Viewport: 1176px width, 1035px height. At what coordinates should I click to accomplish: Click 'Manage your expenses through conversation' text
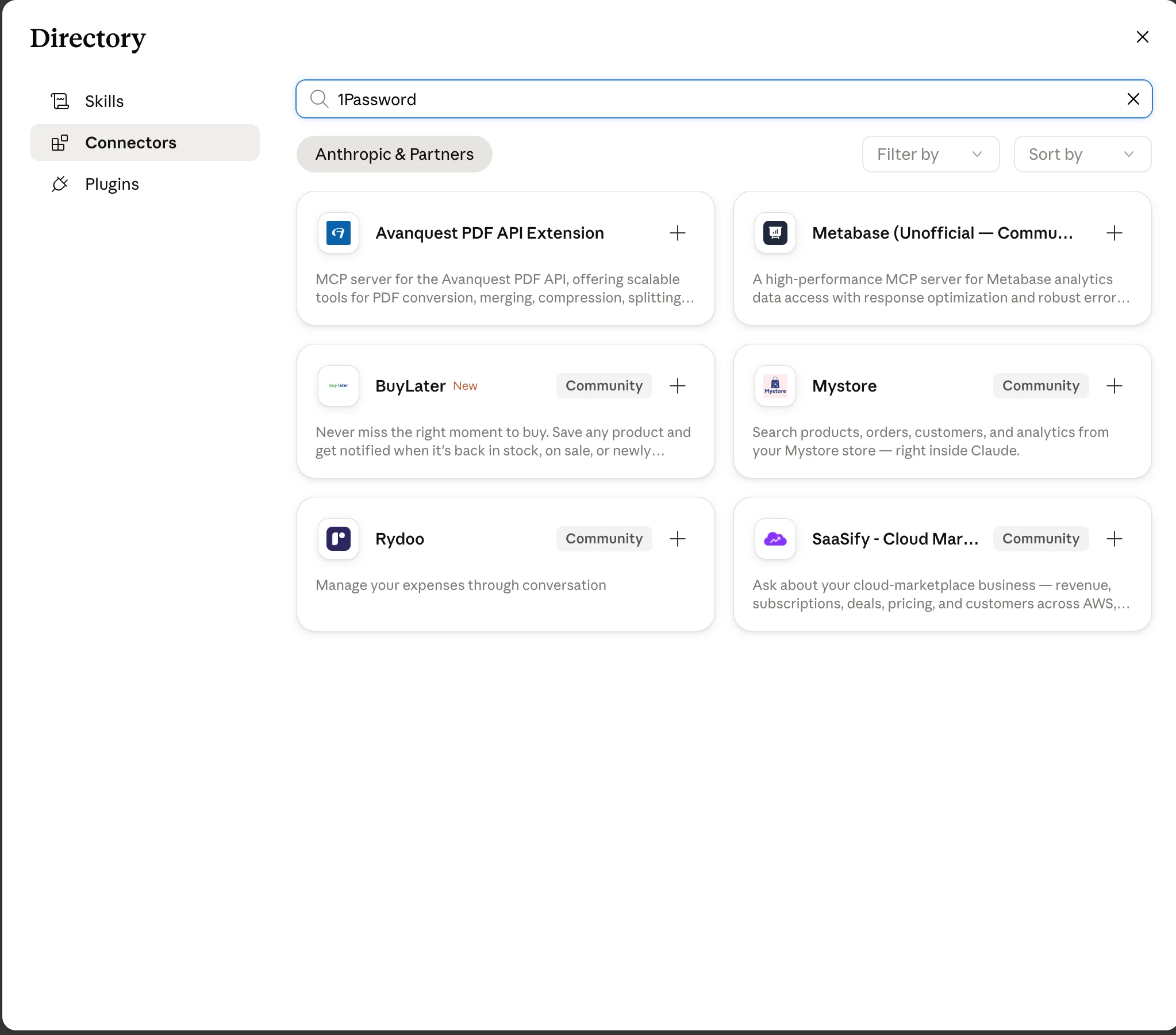[460, 585]
